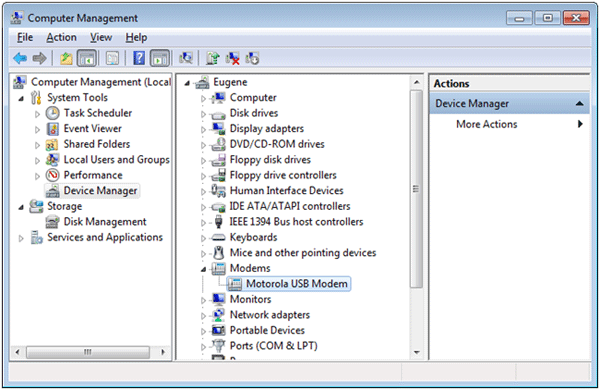Click the Event Viewer label
600x390 pixels.
[93, 129]
